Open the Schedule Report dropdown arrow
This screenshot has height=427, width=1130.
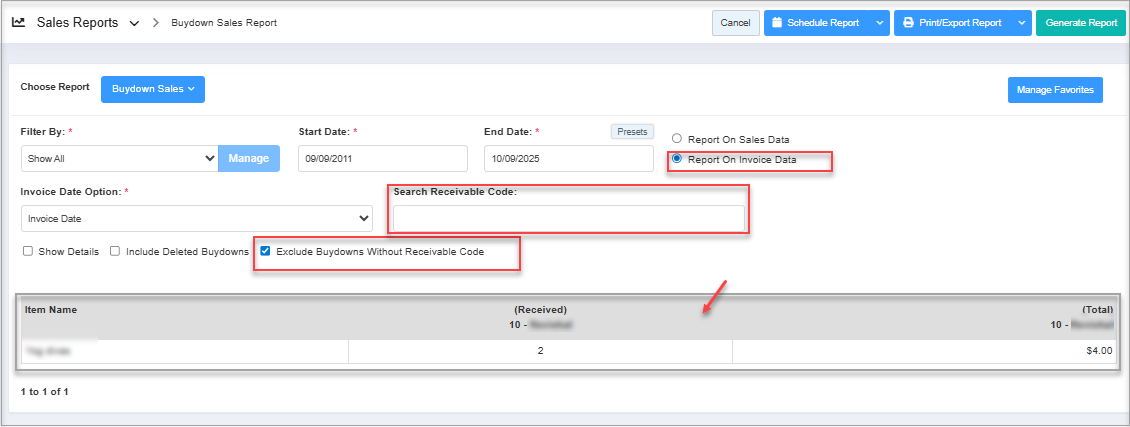879,23
